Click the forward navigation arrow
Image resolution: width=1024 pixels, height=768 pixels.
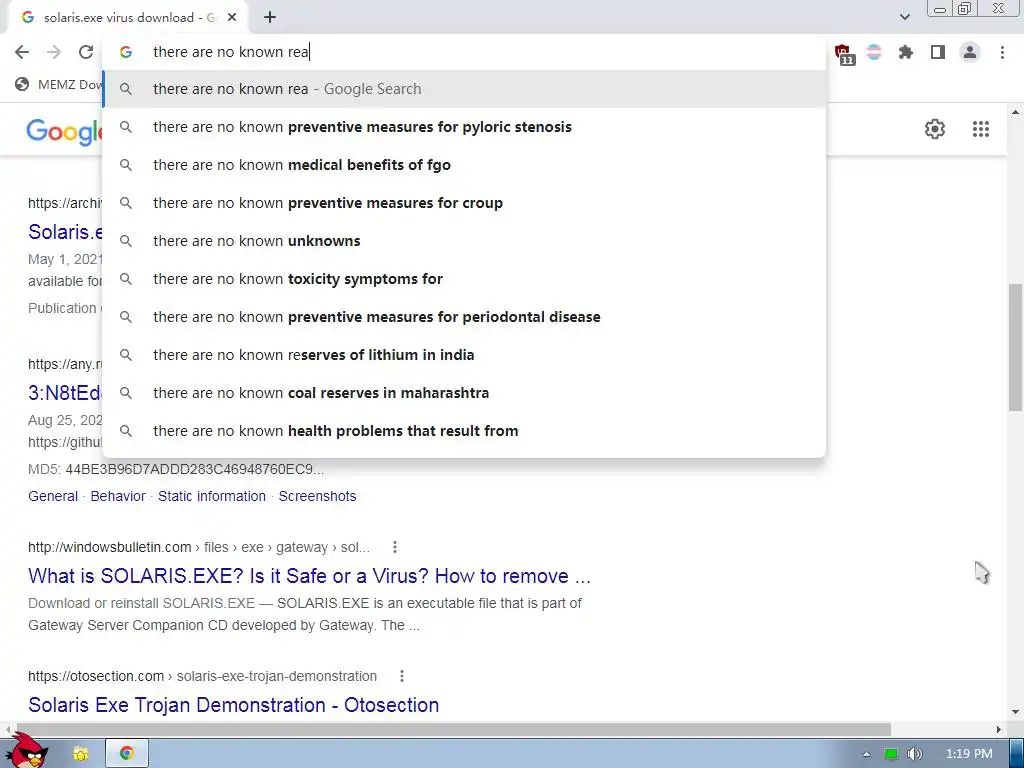point(54,52)
